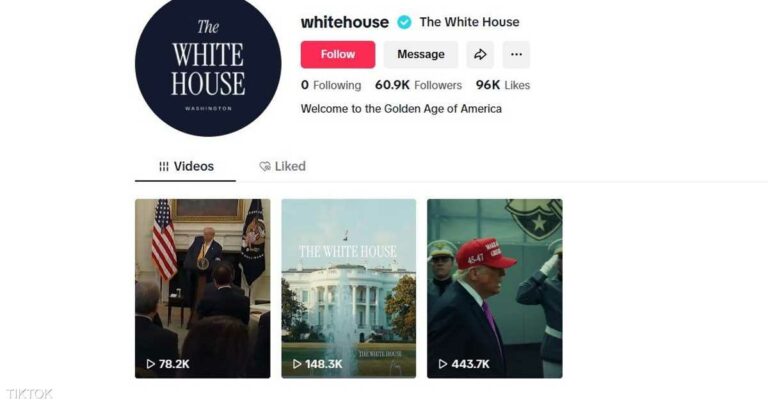Click the whitehouse username heading
This screenshot has width=768, height=403.
coord(345,22)
